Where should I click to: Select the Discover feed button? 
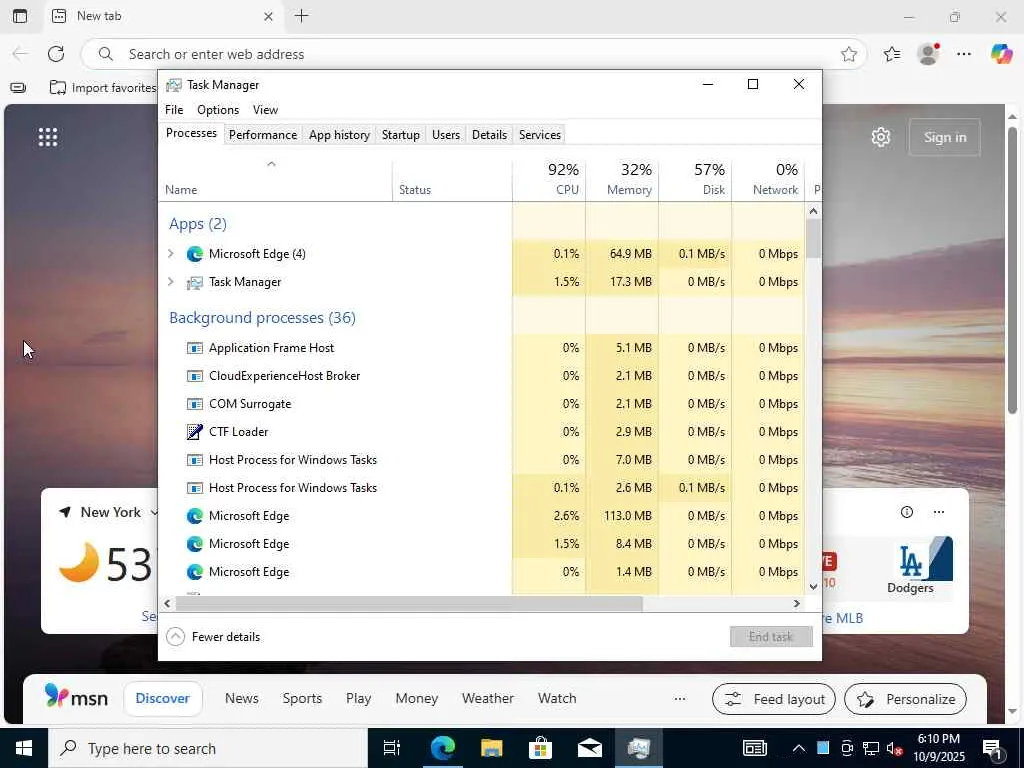pos(163,699)
